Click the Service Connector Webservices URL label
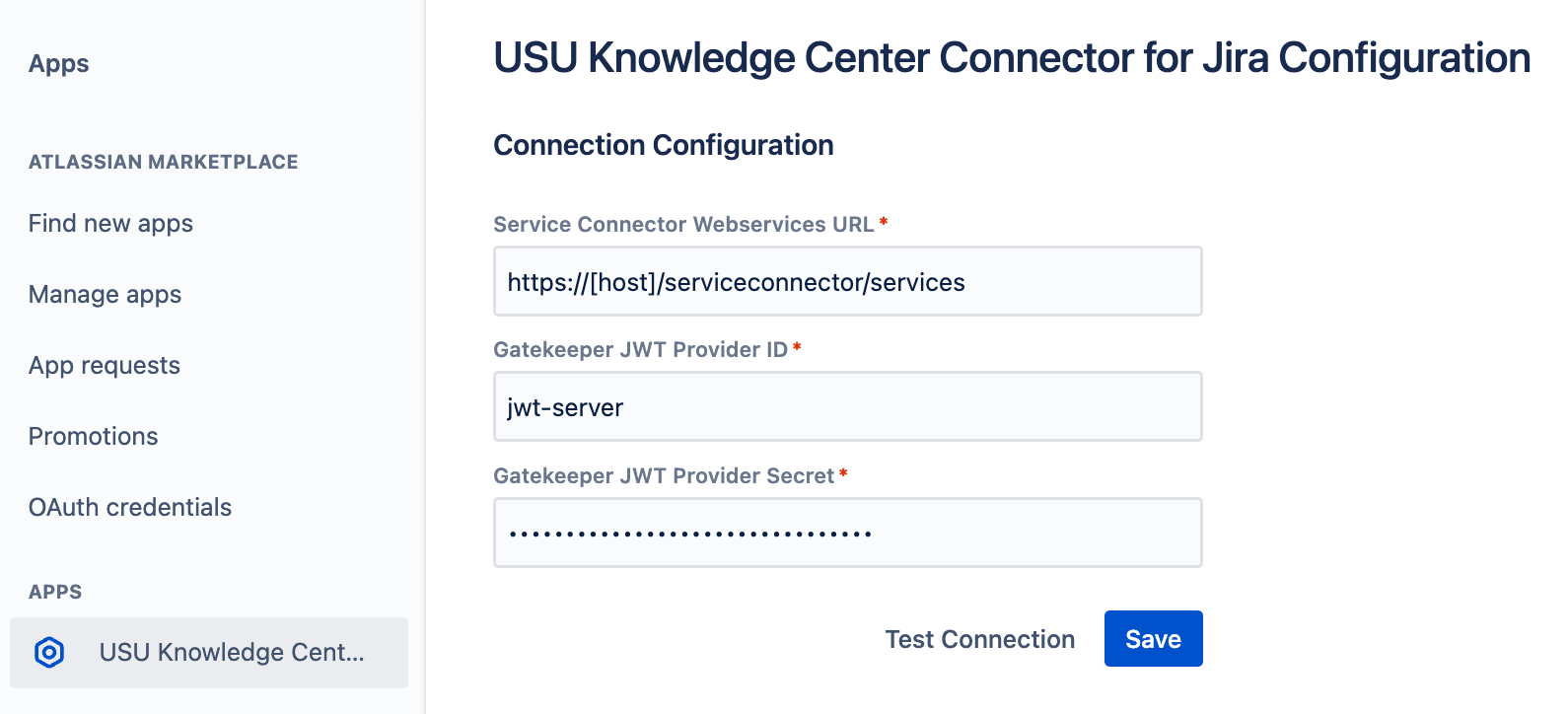1568x714 pixels. (683, 224)
